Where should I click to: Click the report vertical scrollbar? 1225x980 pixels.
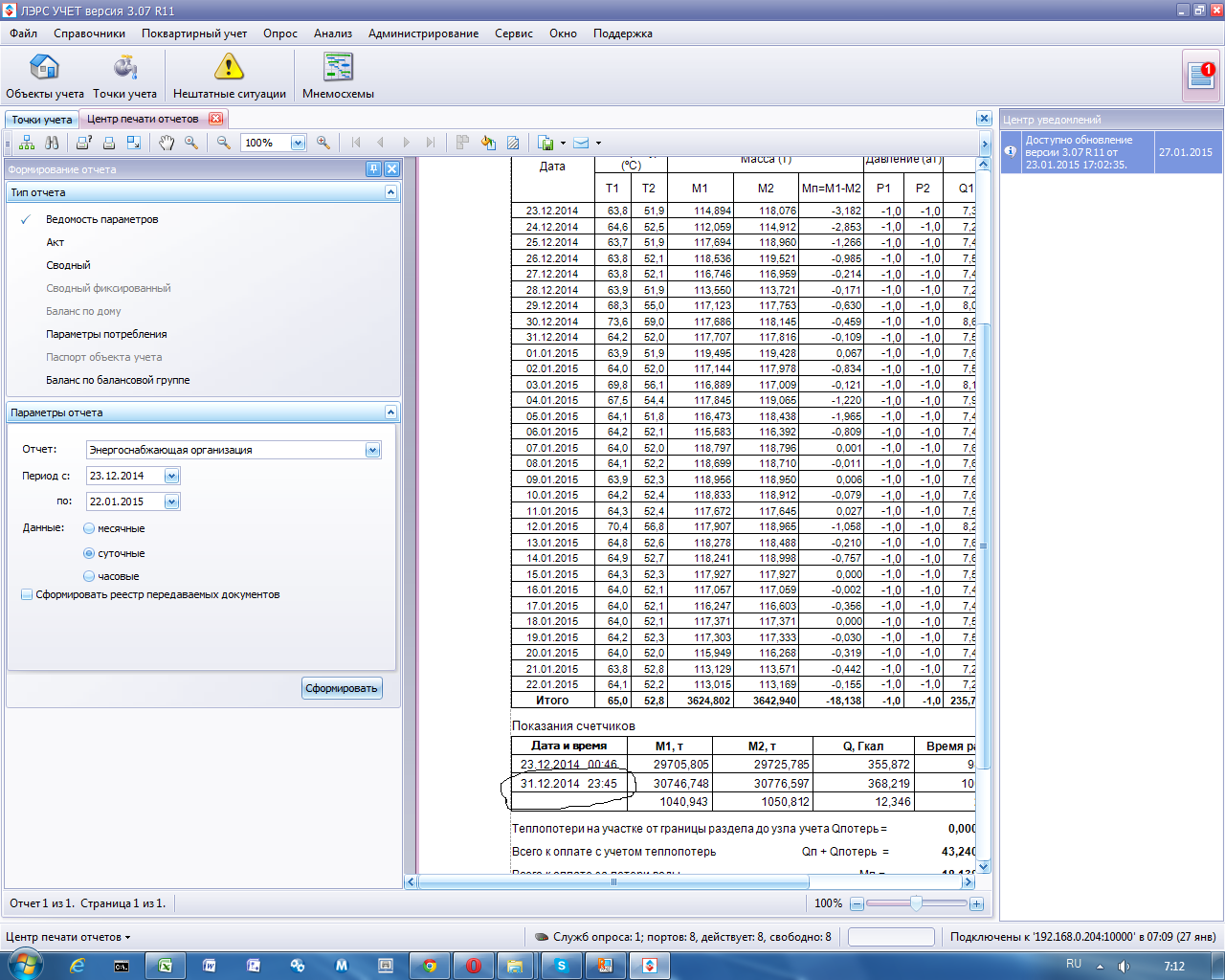point(983,546)
